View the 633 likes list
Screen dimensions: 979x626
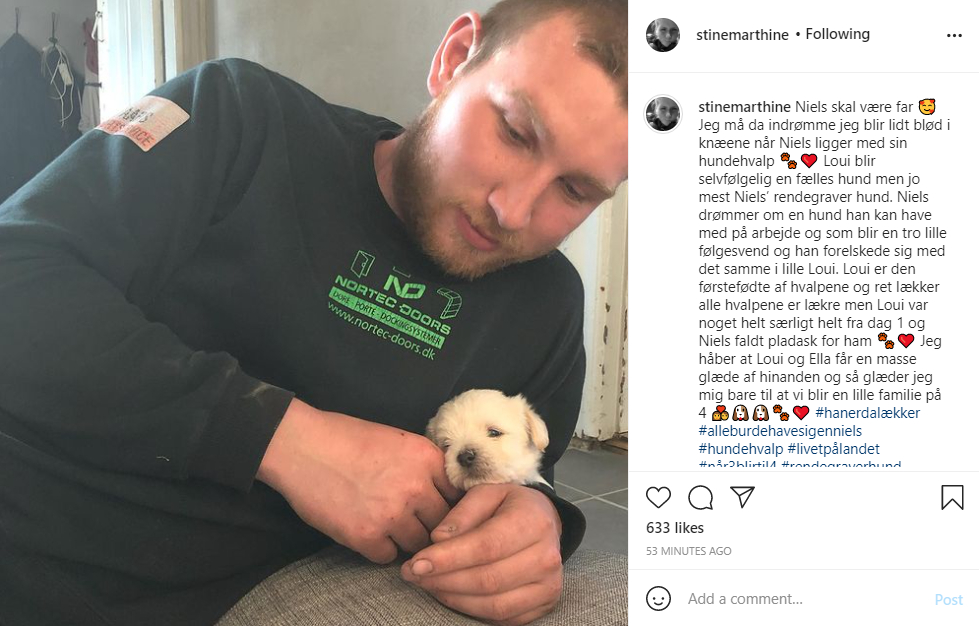675,528
